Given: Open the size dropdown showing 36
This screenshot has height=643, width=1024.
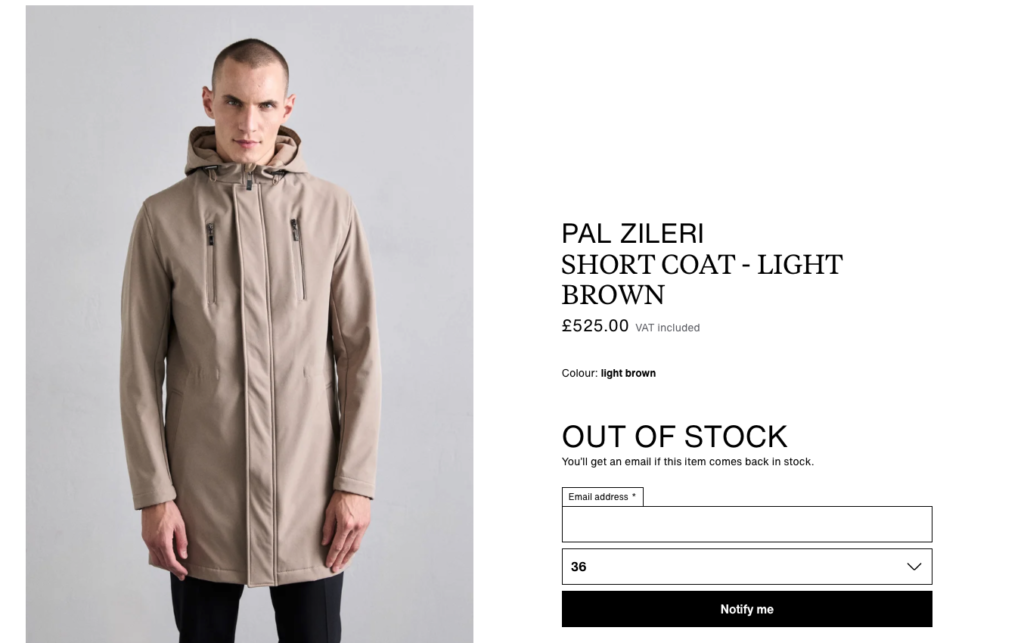Looking at the screenshot, I should (747, 567).
